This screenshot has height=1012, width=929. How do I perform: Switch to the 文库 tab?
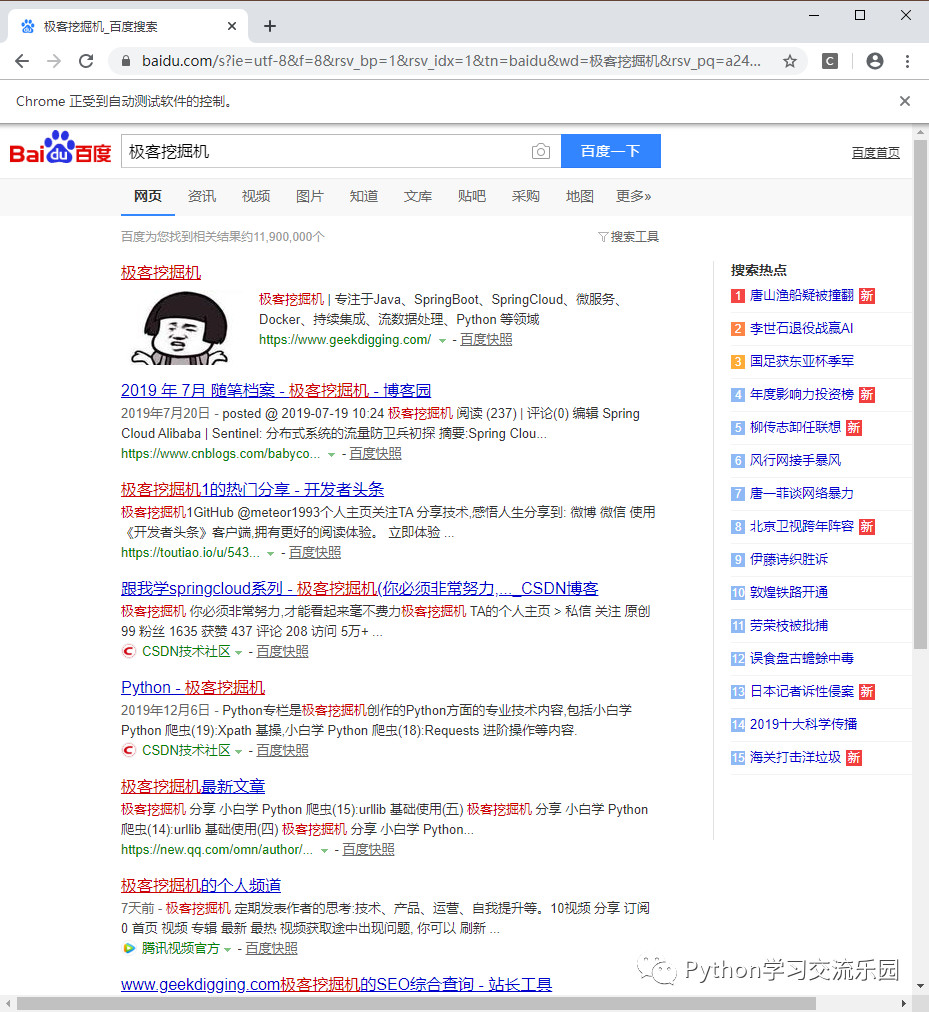pos(418,196)
